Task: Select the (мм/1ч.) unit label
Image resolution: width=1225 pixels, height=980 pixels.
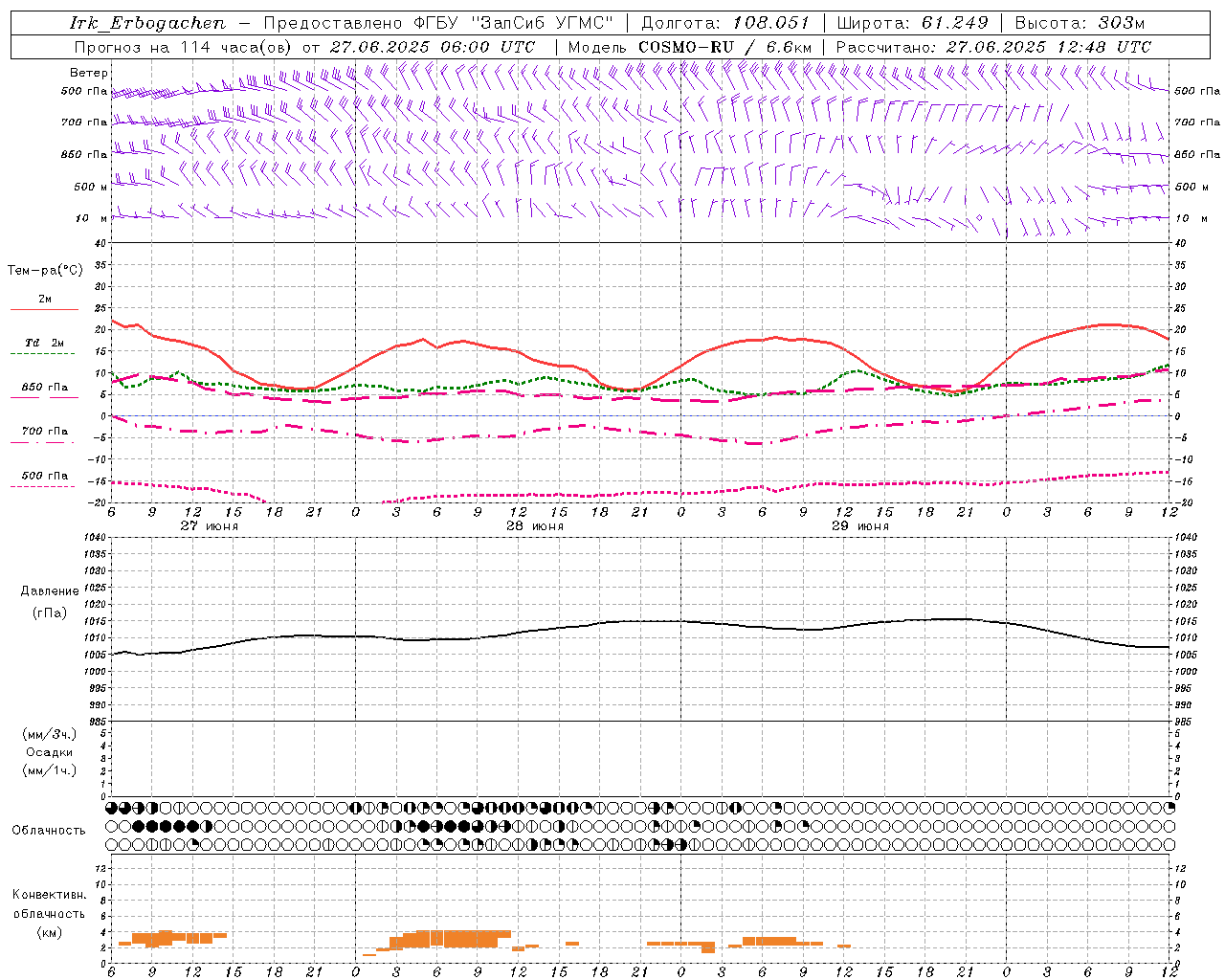Action: tap(49, 770)
